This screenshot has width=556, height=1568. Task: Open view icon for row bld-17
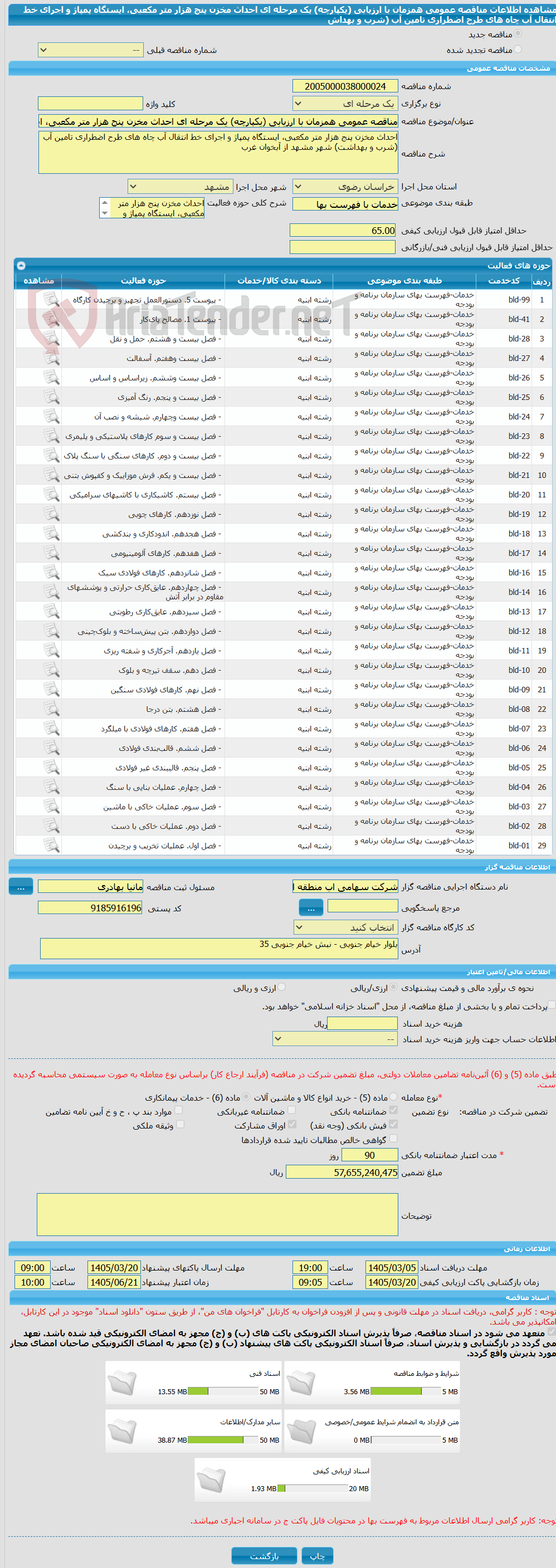[x=52, y=553]
